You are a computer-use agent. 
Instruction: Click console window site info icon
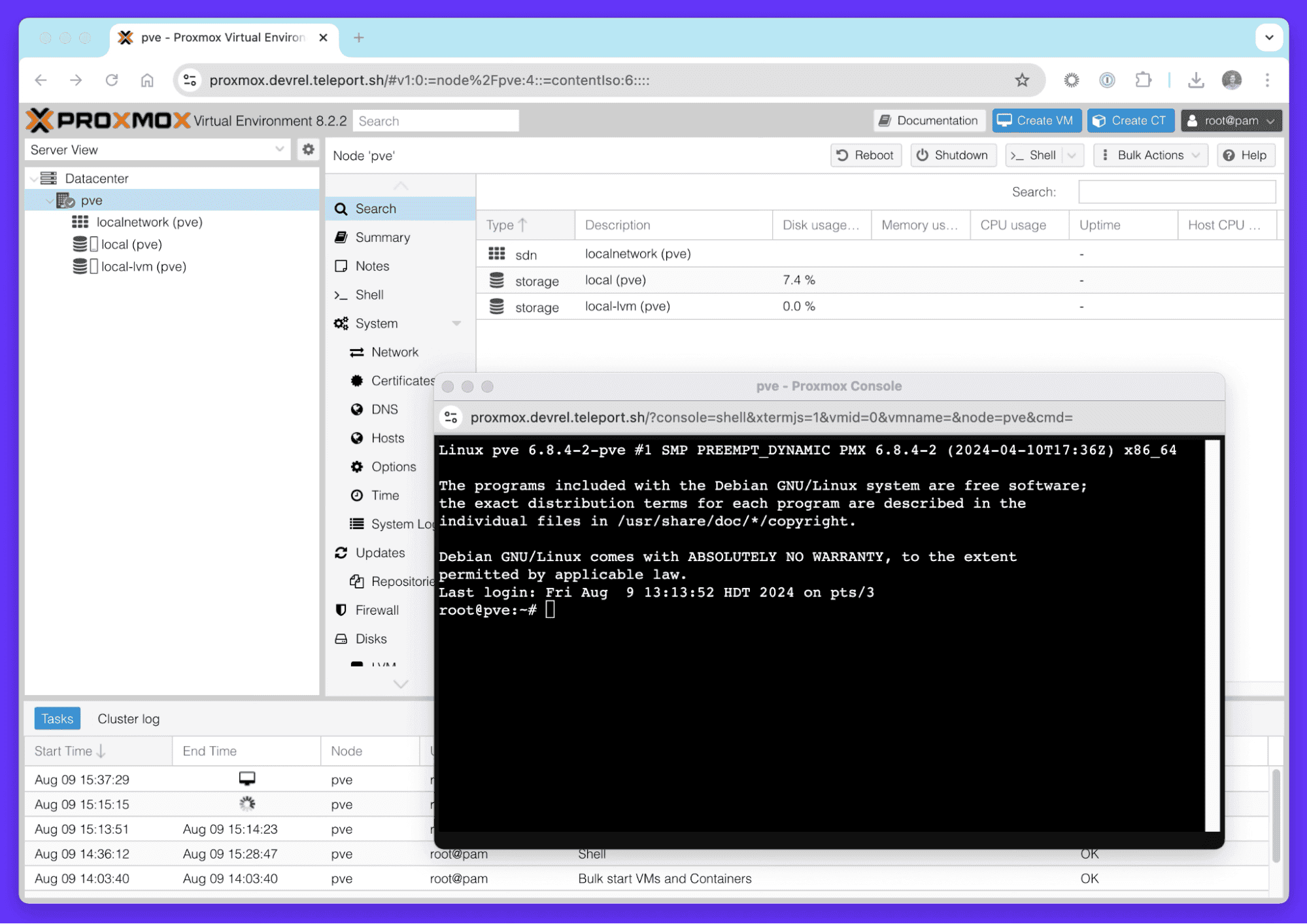point(450,417)
